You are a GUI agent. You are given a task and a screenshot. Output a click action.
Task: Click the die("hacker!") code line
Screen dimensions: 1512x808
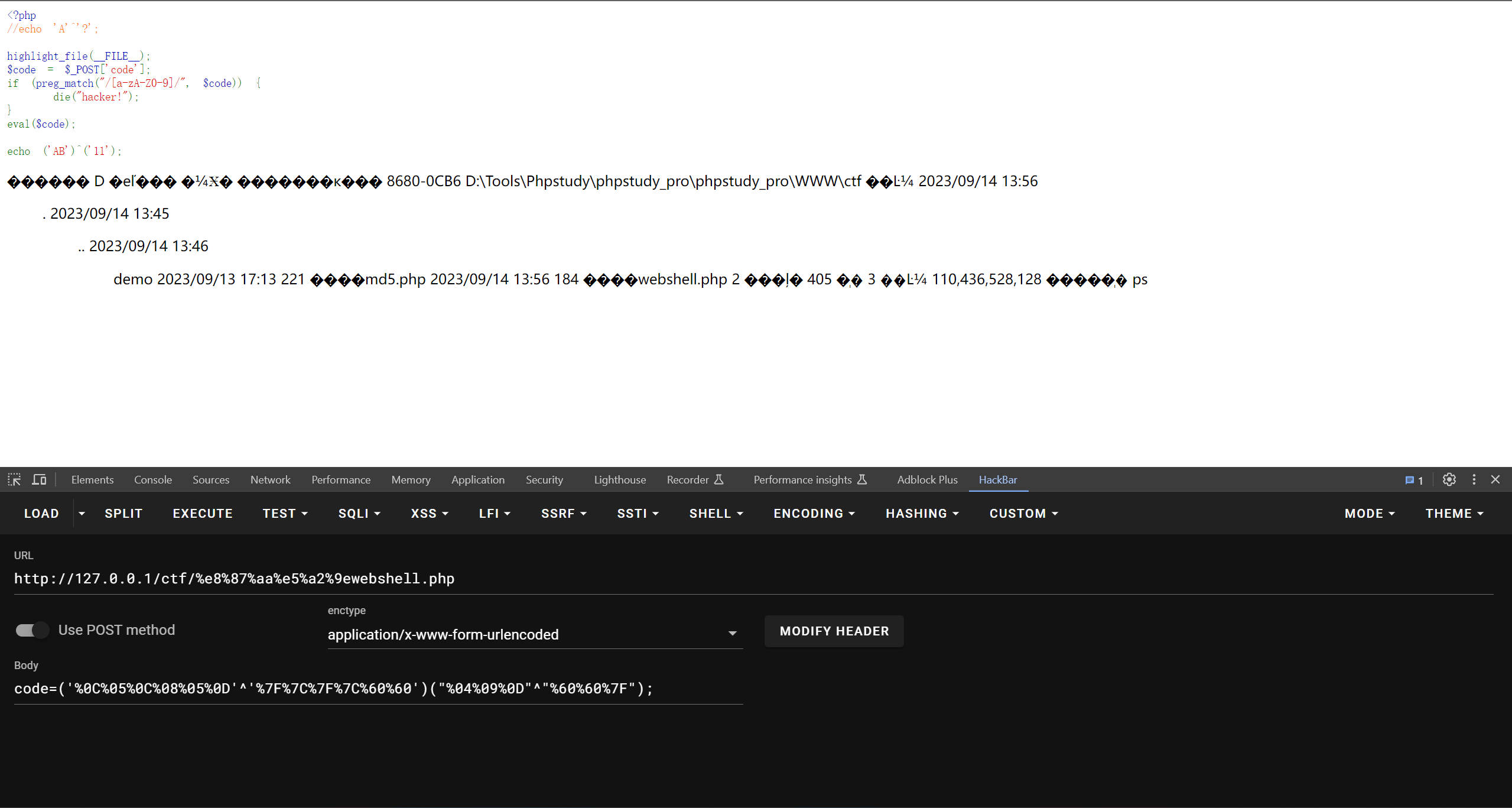[96, 97]
